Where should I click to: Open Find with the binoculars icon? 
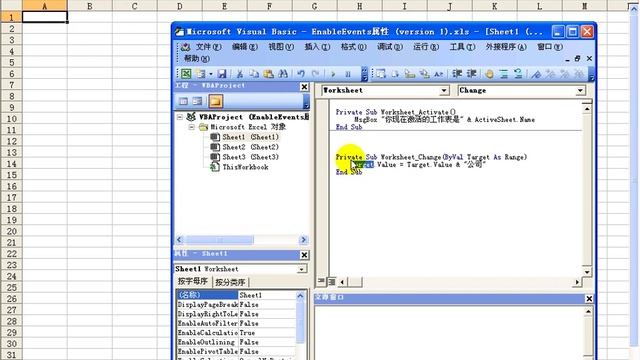(x=282, y=73)
